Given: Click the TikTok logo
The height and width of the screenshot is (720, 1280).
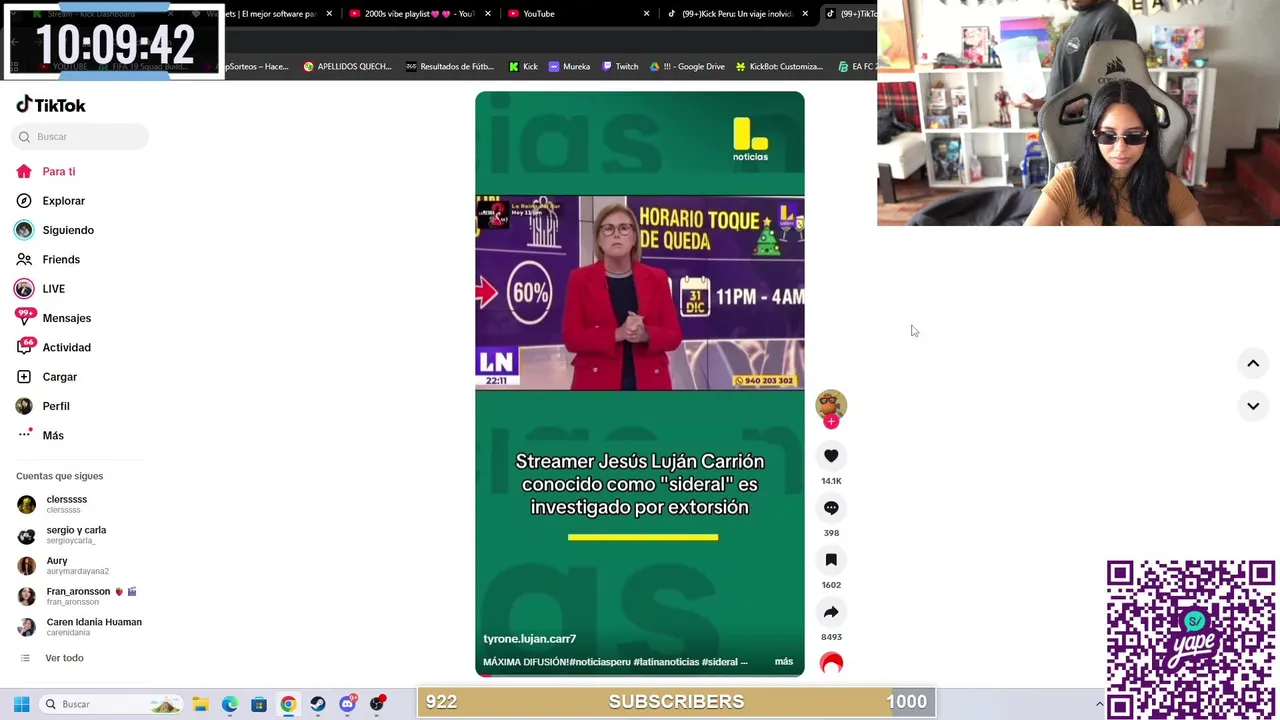Looking at the screenshot, I should coord(51,105).
